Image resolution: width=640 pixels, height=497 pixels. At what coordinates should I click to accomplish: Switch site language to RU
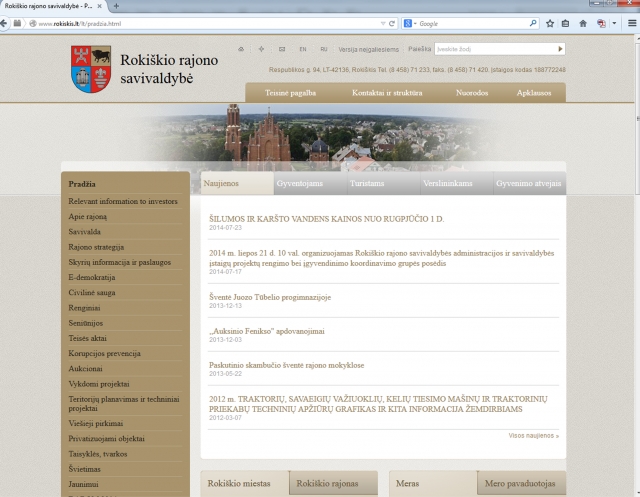coord(324,49)
